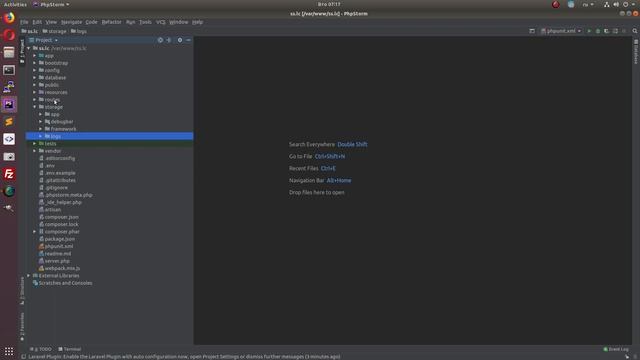Click the Favorites vertical side tab

22,327
